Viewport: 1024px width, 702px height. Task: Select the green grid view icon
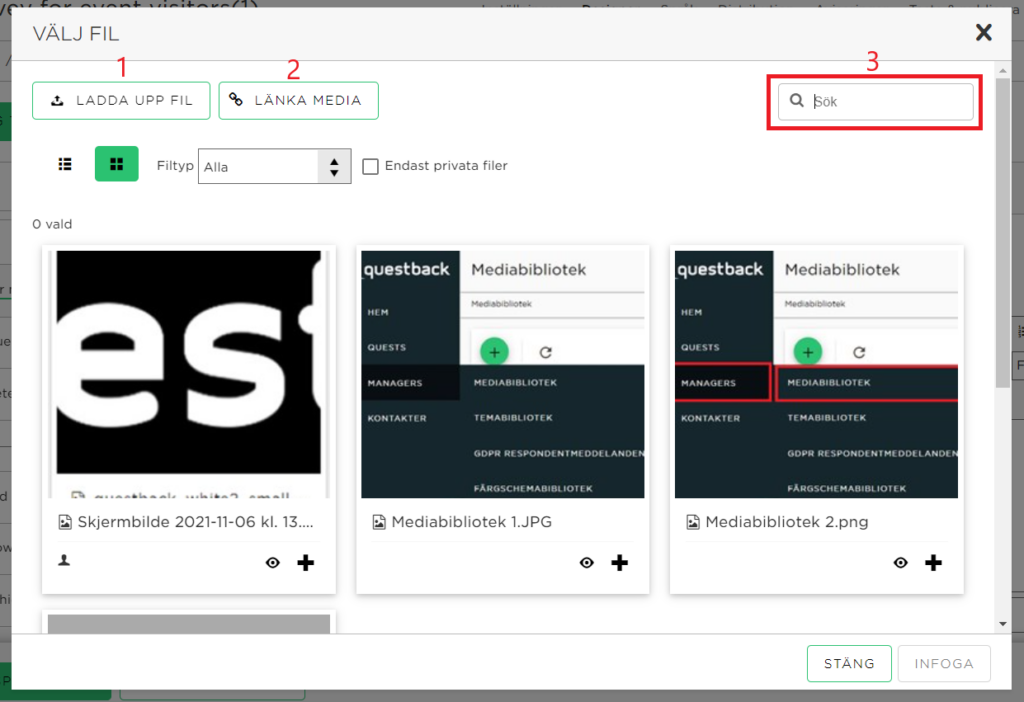[x=116, y=164]
